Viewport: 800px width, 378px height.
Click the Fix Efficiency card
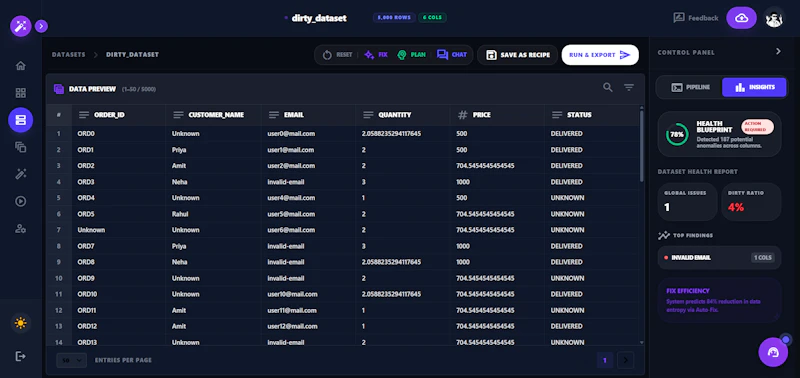tap(719, 300)
